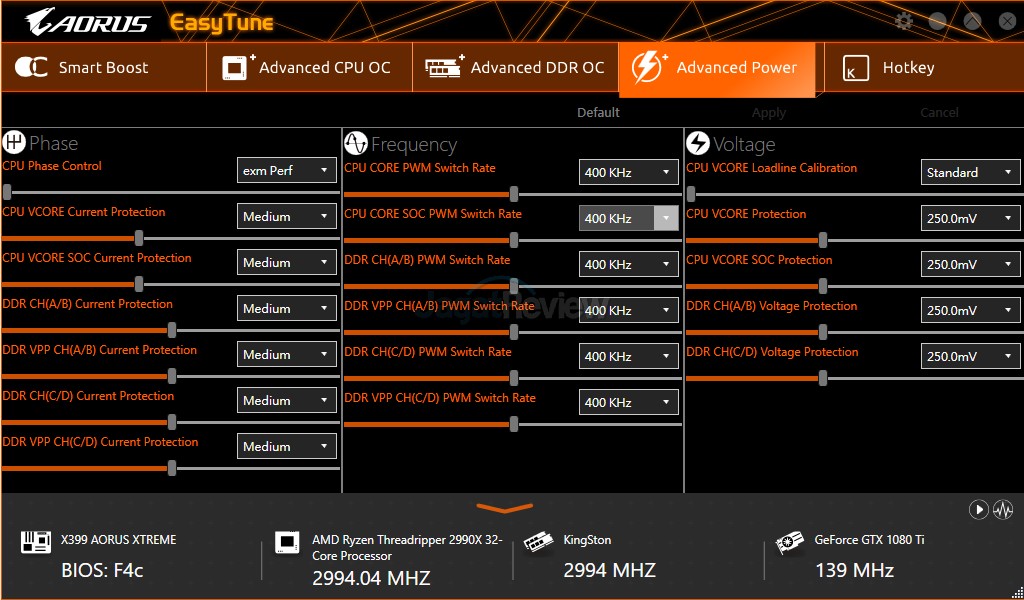Collapse the info bar with orange chevron
1024x600 pixels.
tap(505, 508)
